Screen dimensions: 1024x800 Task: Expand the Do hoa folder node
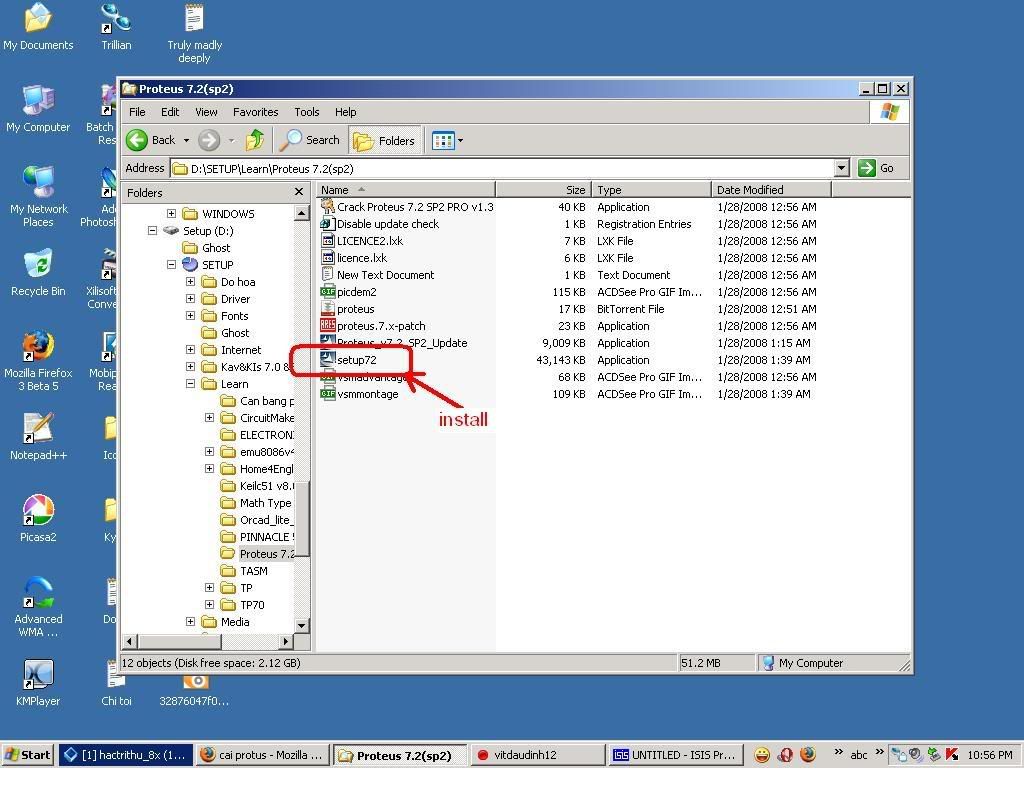[190, 281]
